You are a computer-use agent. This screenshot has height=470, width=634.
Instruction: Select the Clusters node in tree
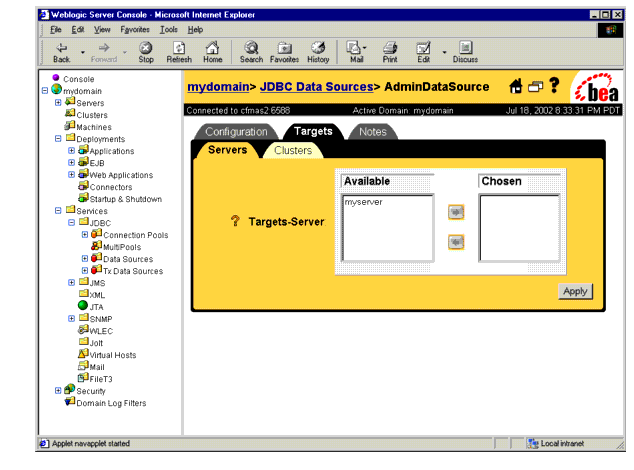92,115
